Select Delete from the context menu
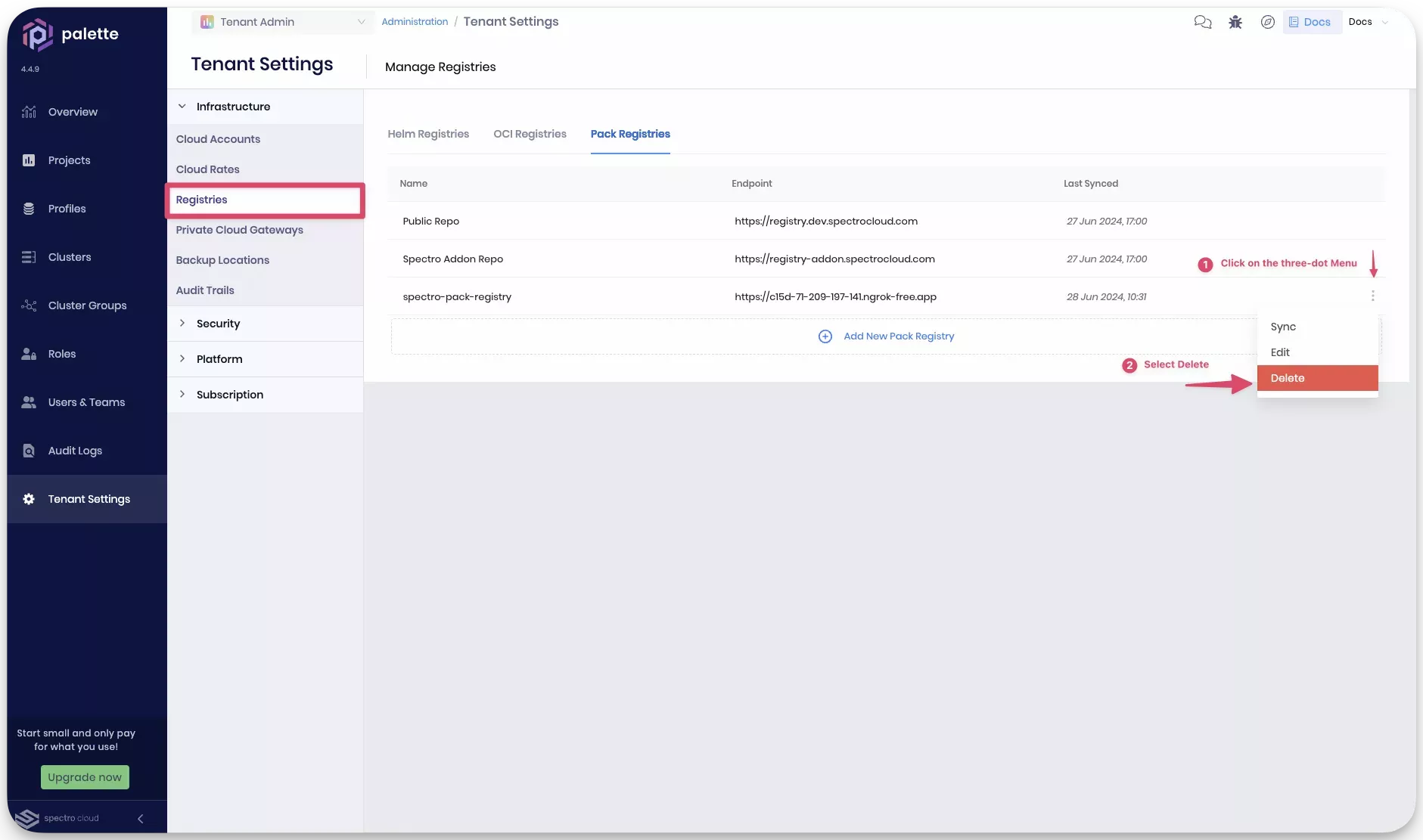 [1317, 378]
